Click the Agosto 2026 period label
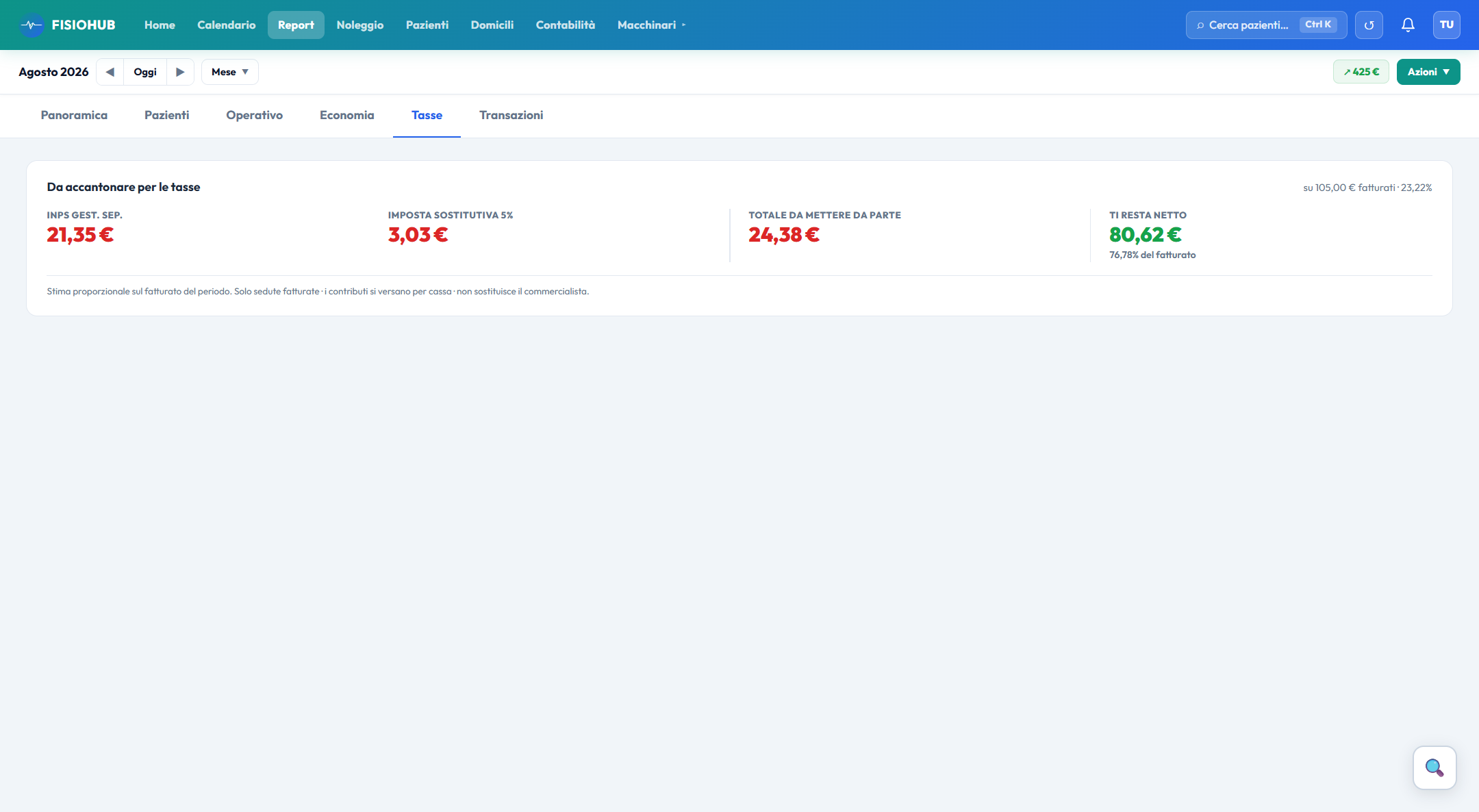Image resolution: width=1479 pixels, height=812 pixels. pos(53,72)
